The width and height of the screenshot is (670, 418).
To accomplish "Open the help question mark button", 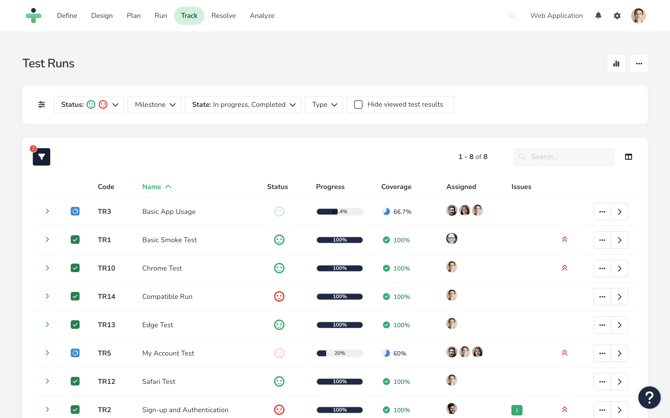I will click(649, 397).
